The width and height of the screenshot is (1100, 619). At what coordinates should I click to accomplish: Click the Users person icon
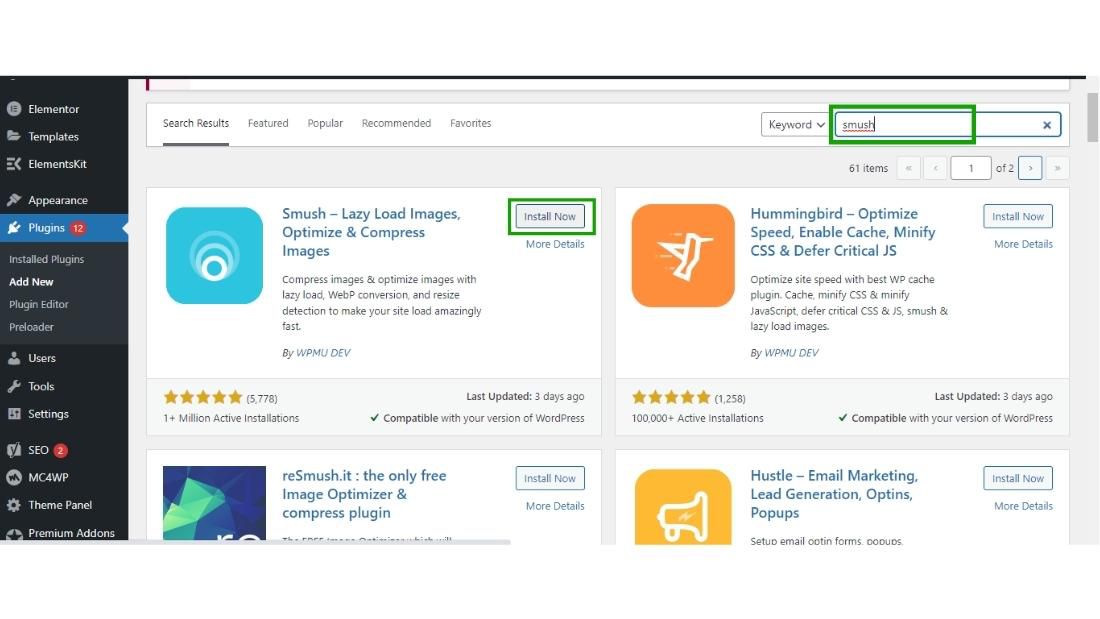click(x=14, y=358)
